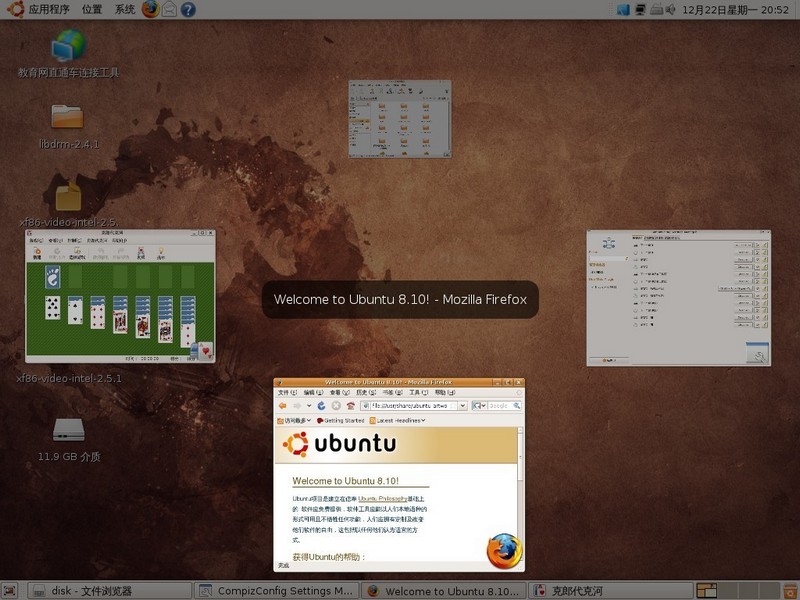Follow the Ubuntu Philosophy link

point(383,498)
